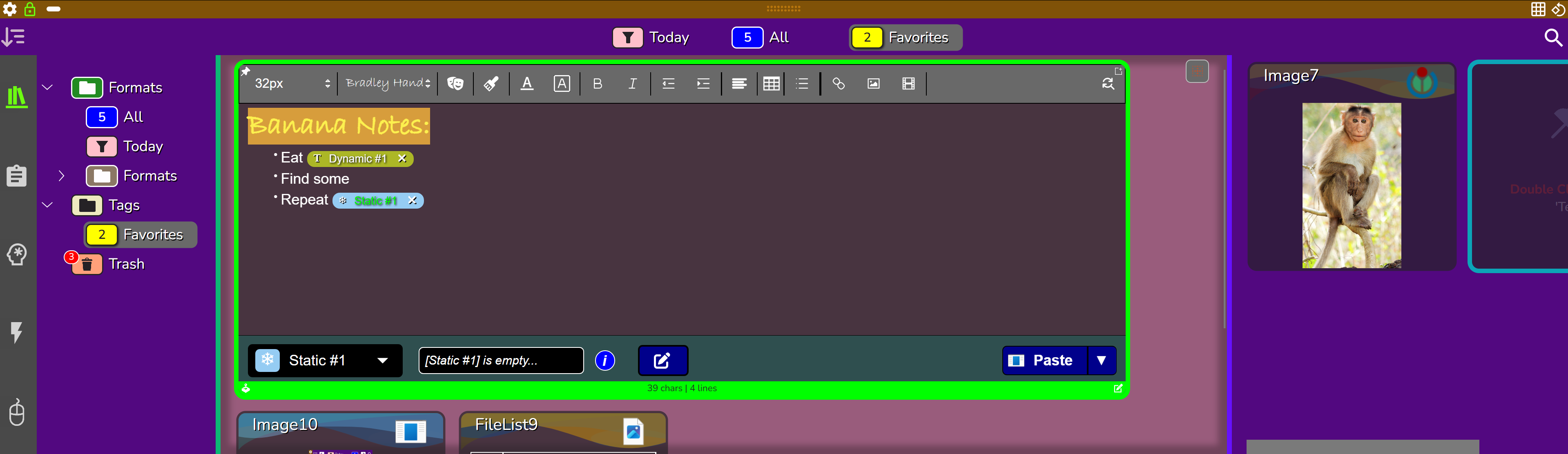Toggle the lock icon in top bar
The width and height of the screenshot is (1568, 454).
coord(30,9)
